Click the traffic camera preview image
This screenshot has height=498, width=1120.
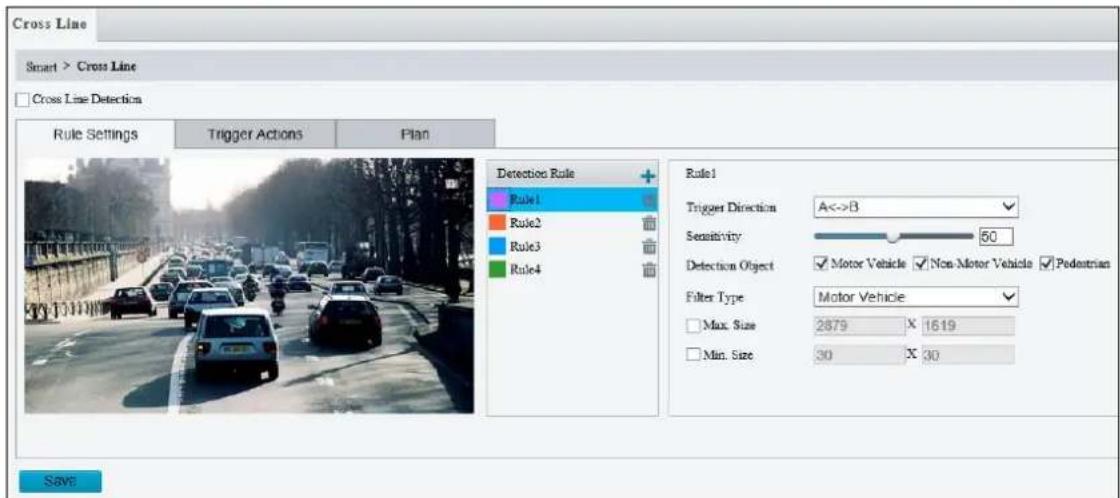(249, 286)
